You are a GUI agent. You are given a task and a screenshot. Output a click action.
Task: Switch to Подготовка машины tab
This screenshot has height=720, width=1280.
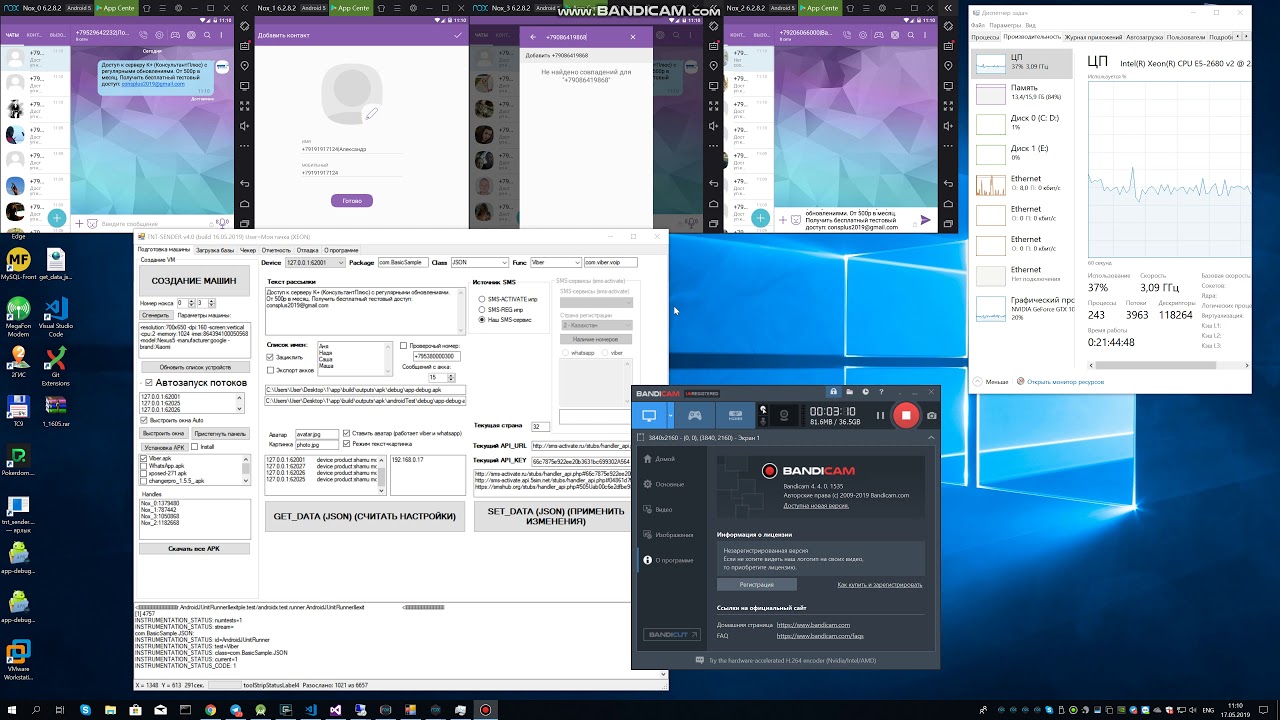tap(164, 250)
